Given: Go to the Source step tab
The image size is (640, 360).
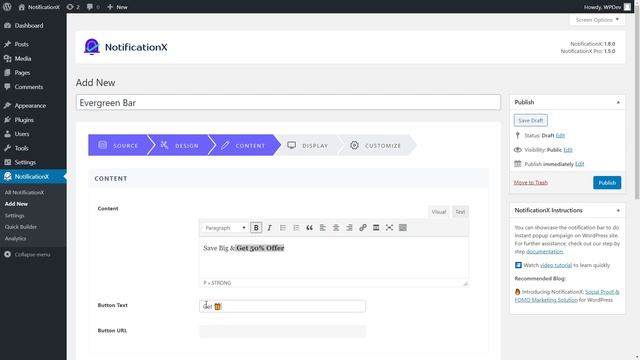Looking at the screenshot, I should coord(118,145).
